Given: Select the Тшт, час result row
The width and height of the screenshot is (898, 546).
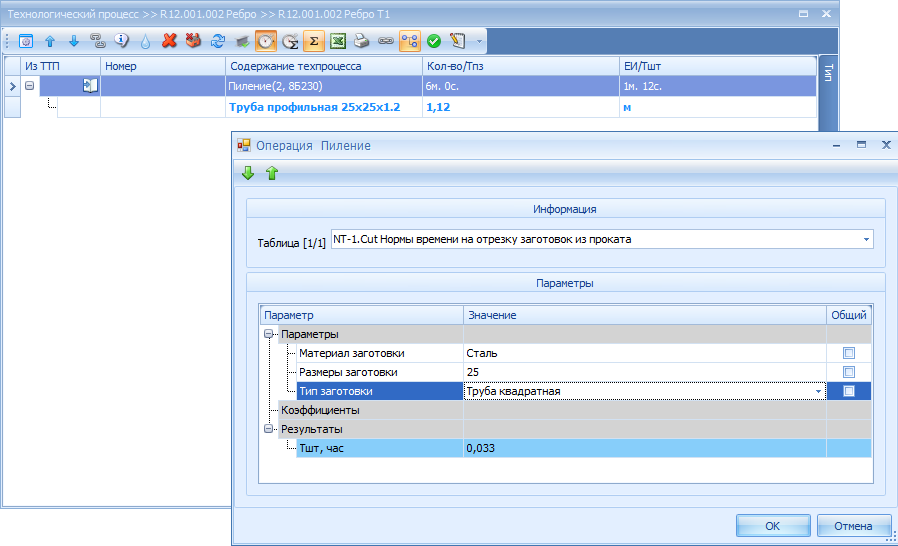Looking at the screenshot, I should click(x=380, y=448).
